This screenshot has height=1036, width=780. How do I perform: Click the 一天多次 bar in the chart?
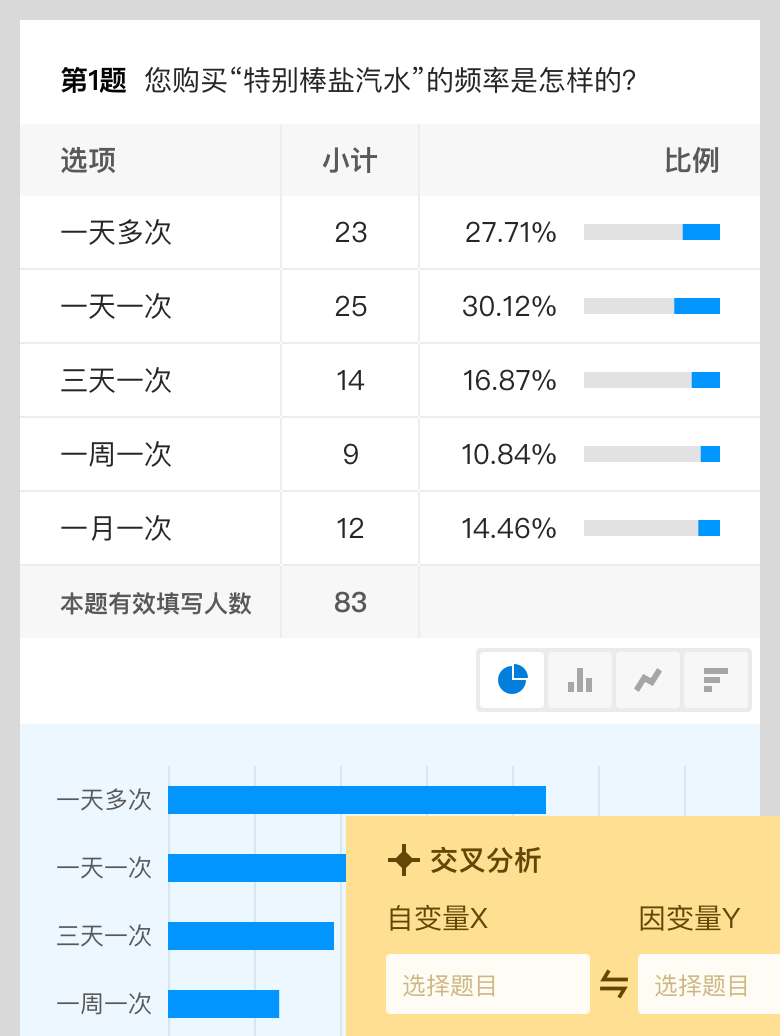pyautogui.click(x=356, y=800)
